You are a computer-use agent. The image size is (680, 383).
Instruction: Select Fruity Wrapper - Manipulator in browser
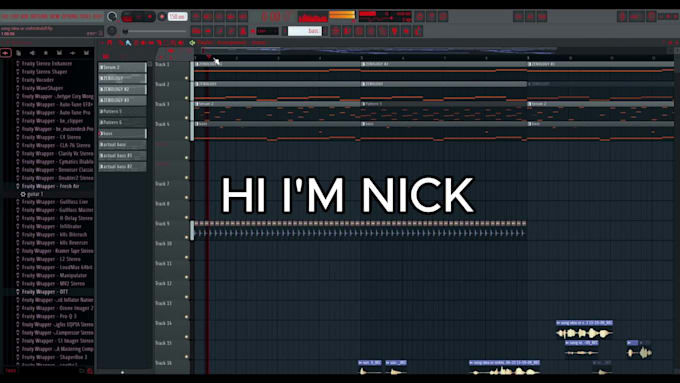[54, 275]
